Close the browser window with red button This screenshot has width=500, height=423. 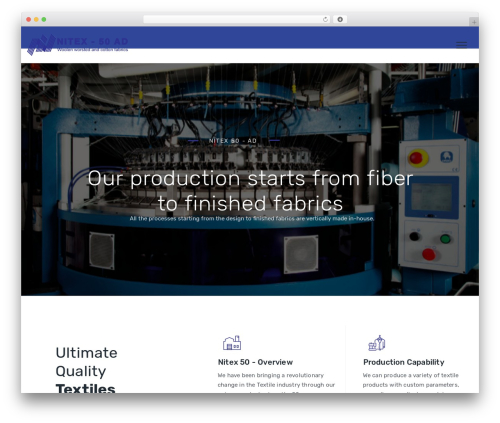point(29,19)
